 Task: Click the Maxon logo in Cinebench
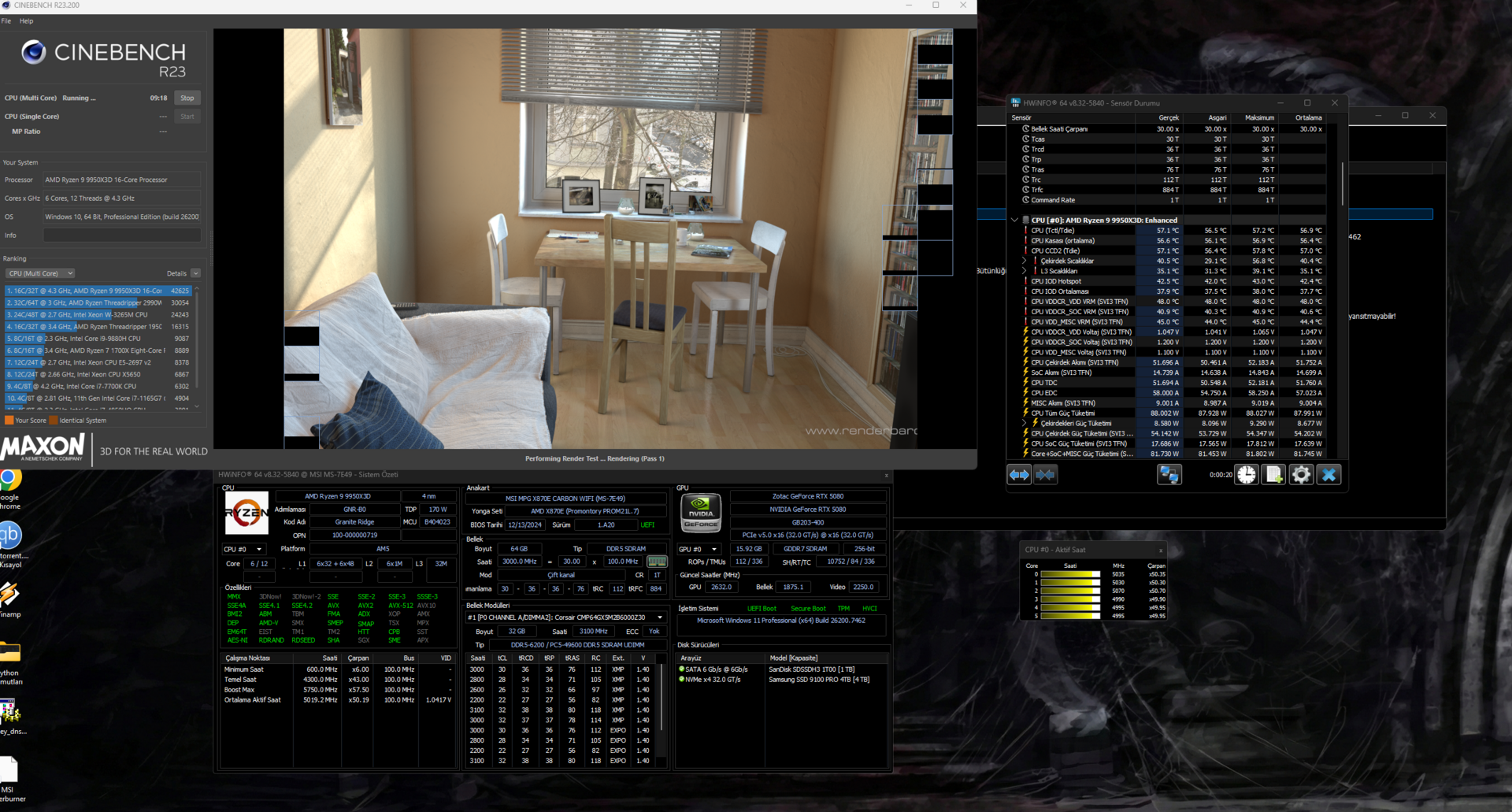pyautogui.click(x=43, y=448)
